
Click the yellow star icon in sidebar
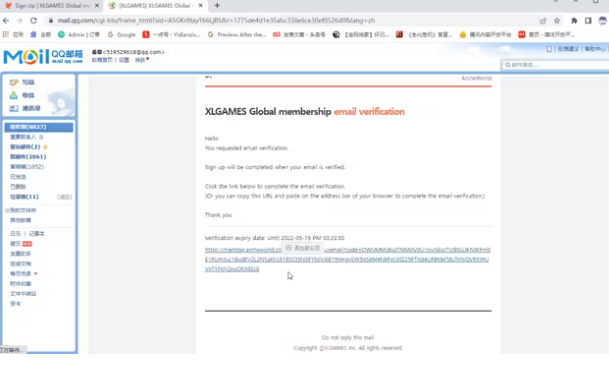tap(45, 147)
